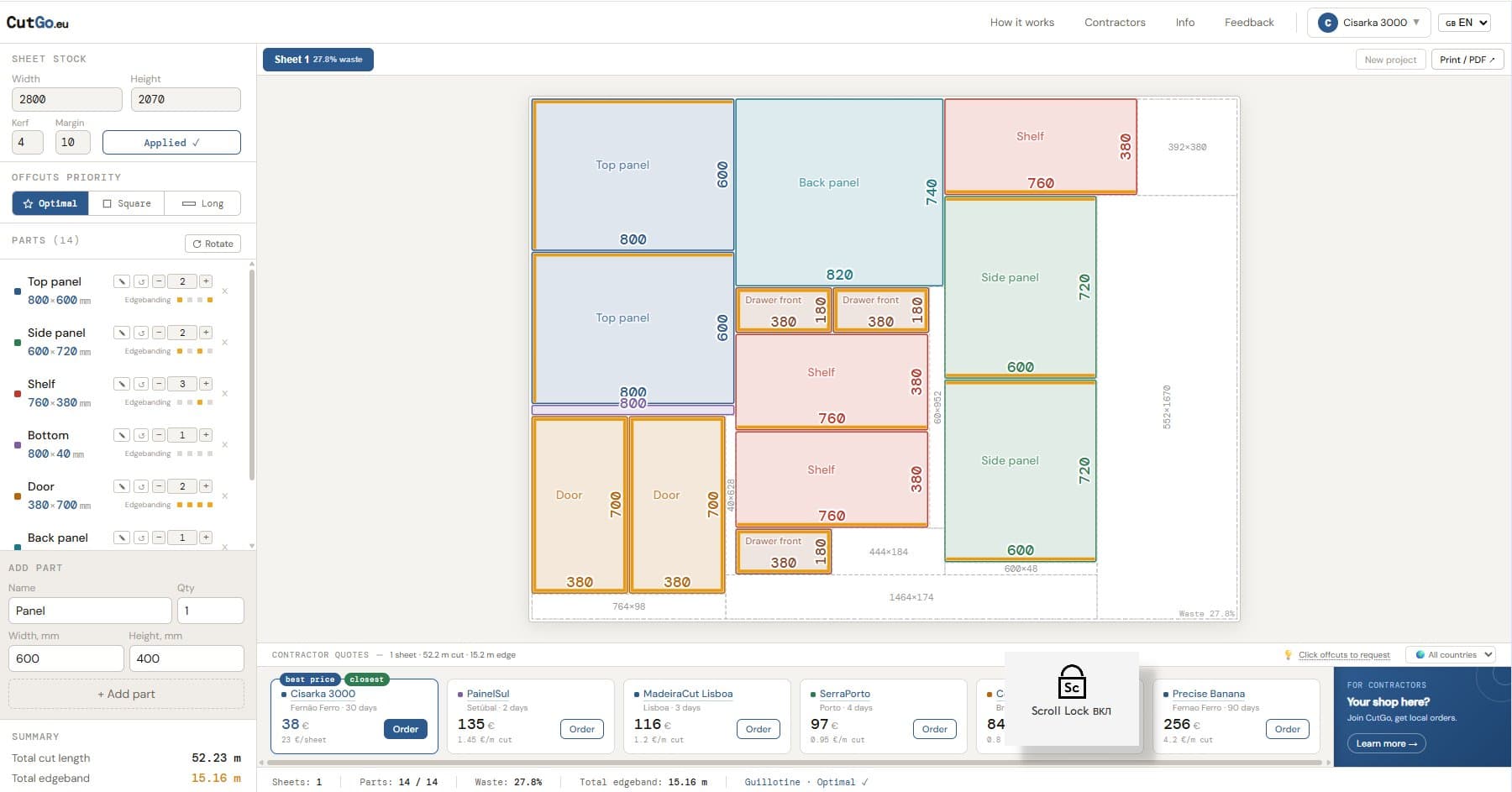
Task: Rotate the Door part icon
Action: tap(141, 486)
